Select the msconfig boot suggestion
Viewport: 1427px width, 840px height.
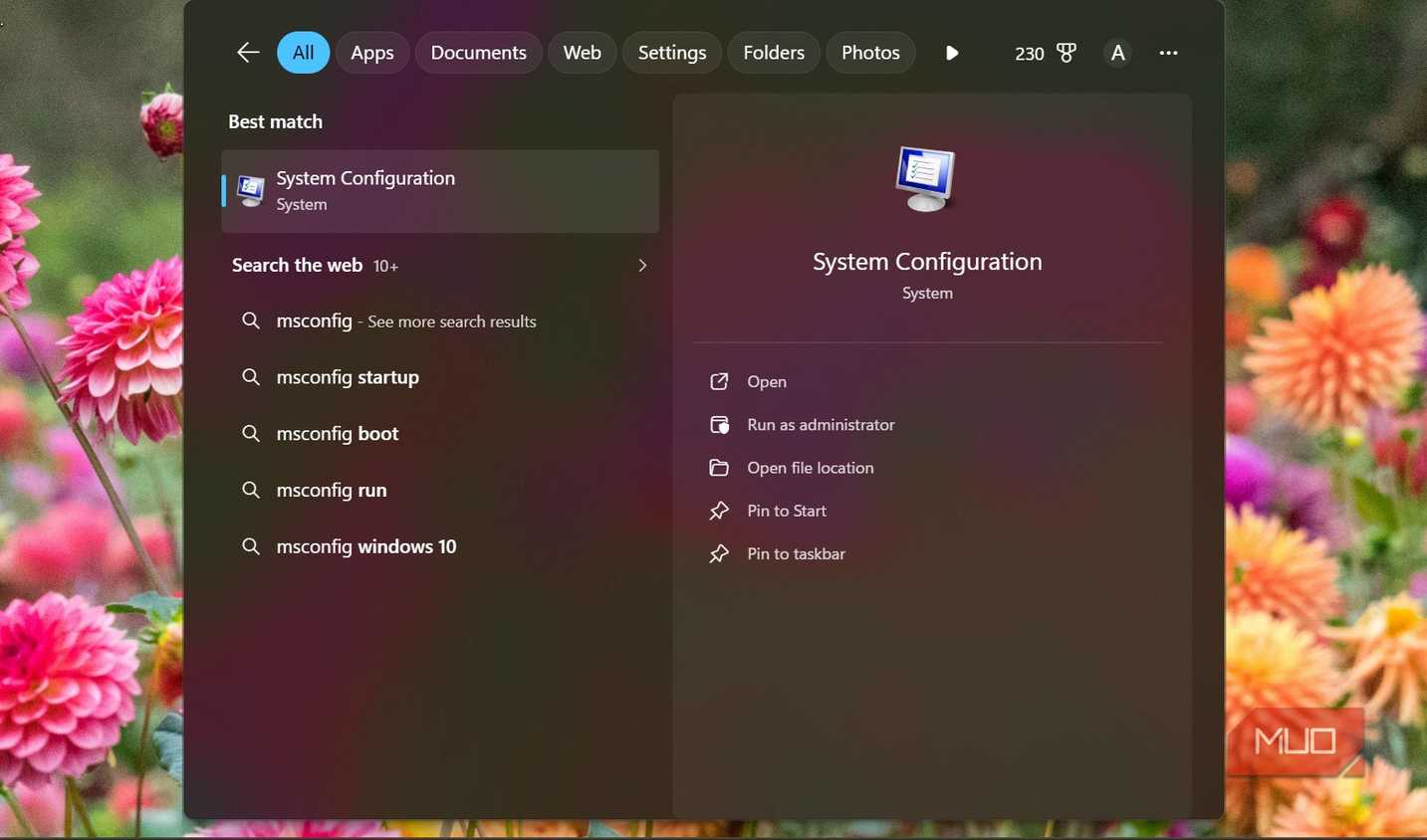[x=440, y=434]
